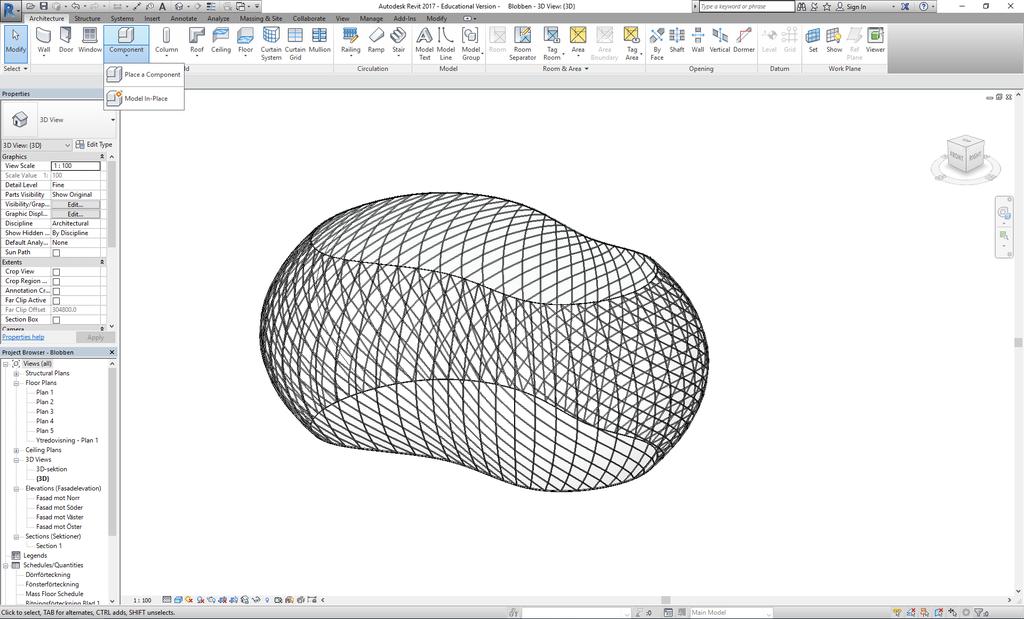Open the Massing & Site tab
The height and width of the screenshot is (619, 1024).
click(261, 18)
